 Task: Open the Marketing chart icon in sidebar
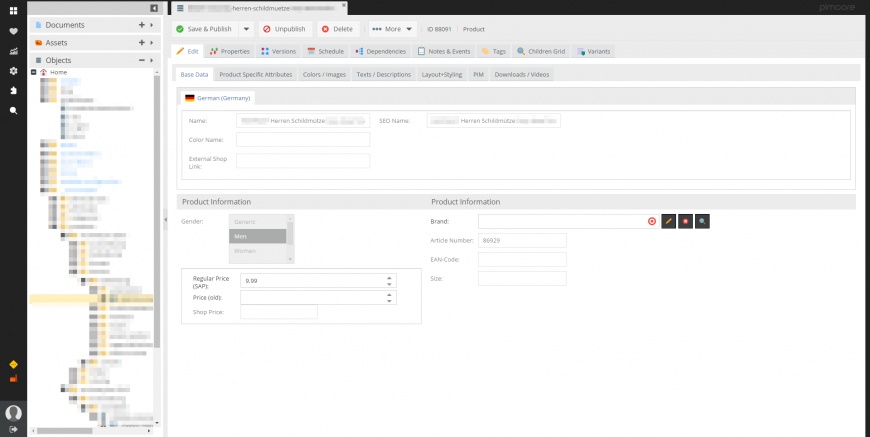pos(14,51)
